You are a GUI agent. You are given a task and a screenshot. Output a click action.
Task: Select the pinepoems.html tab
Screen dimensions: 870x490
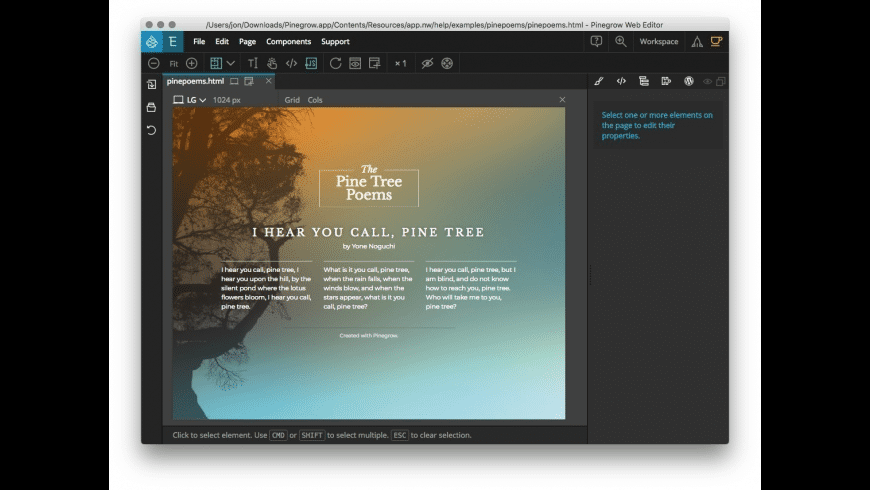[195, 81]
